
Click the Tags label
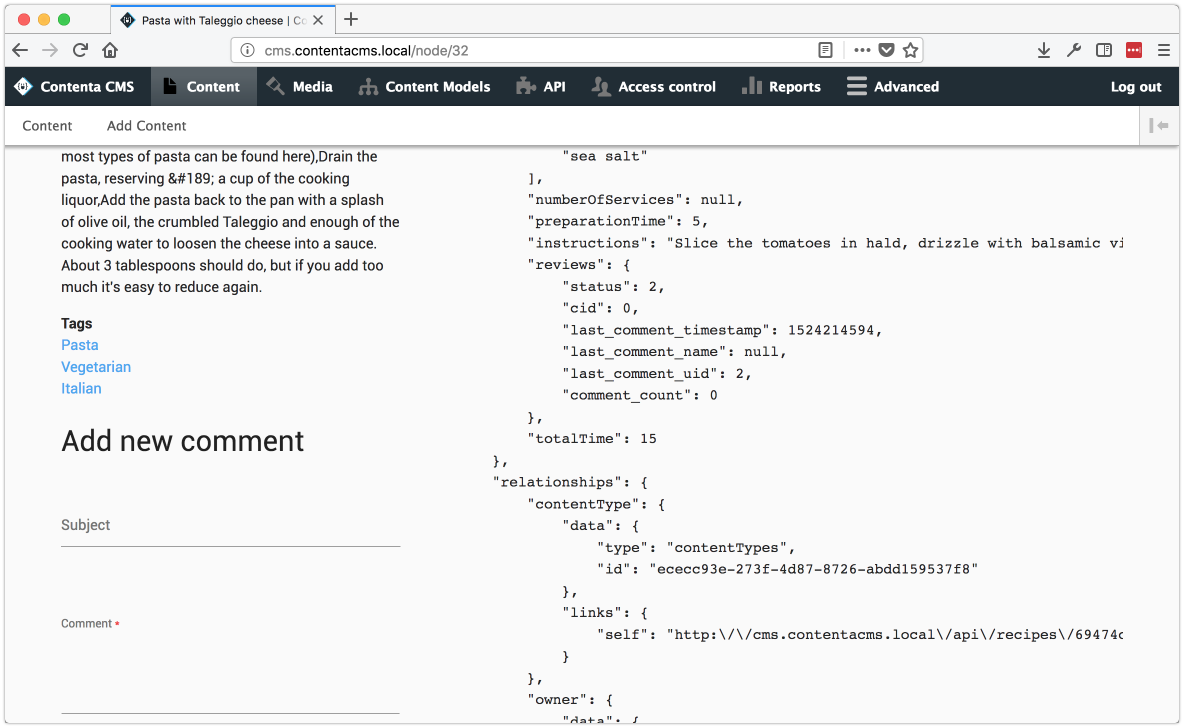point(76,323)
